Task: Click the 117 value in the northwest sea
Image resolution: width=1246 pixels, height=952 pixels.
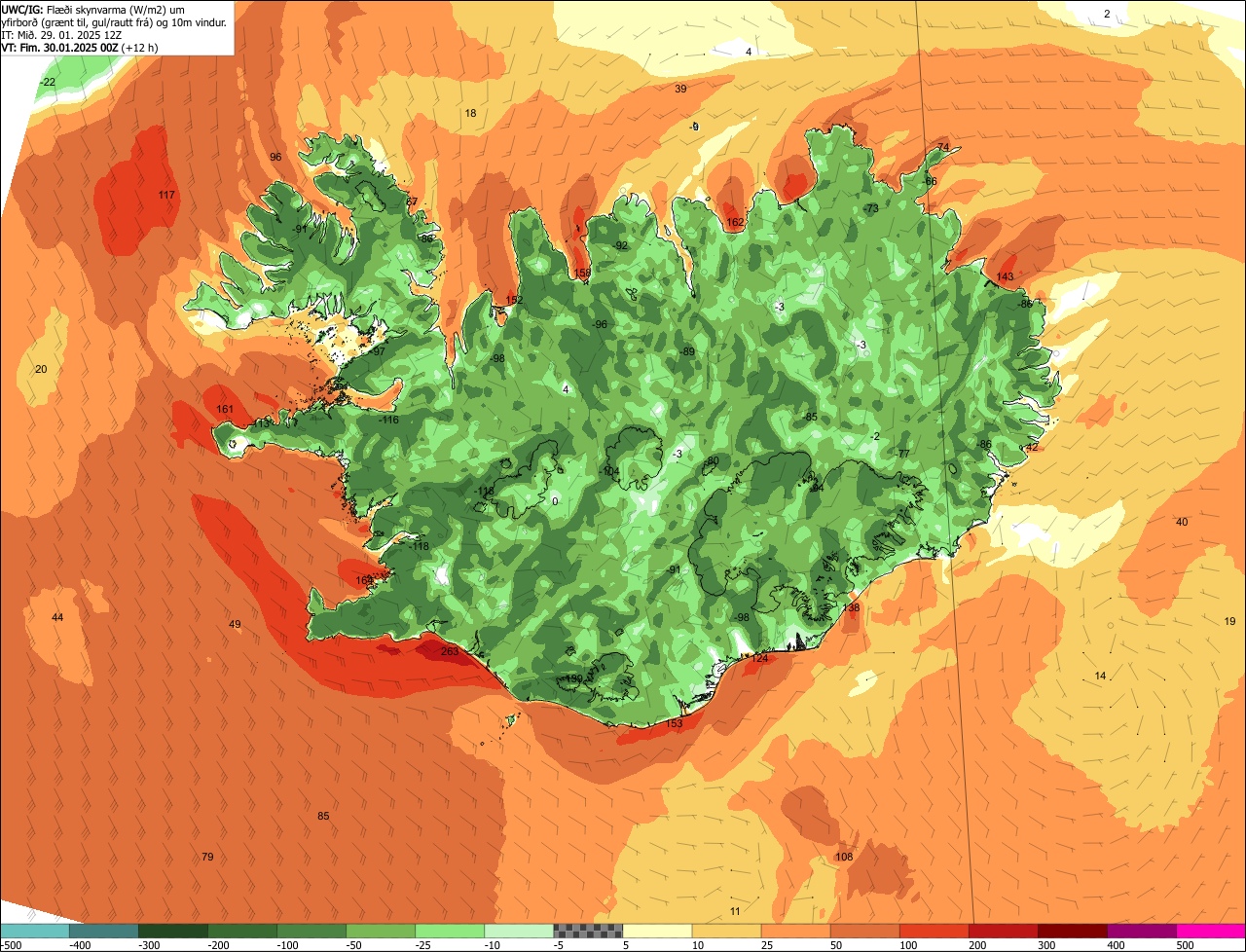Action: 166,196
